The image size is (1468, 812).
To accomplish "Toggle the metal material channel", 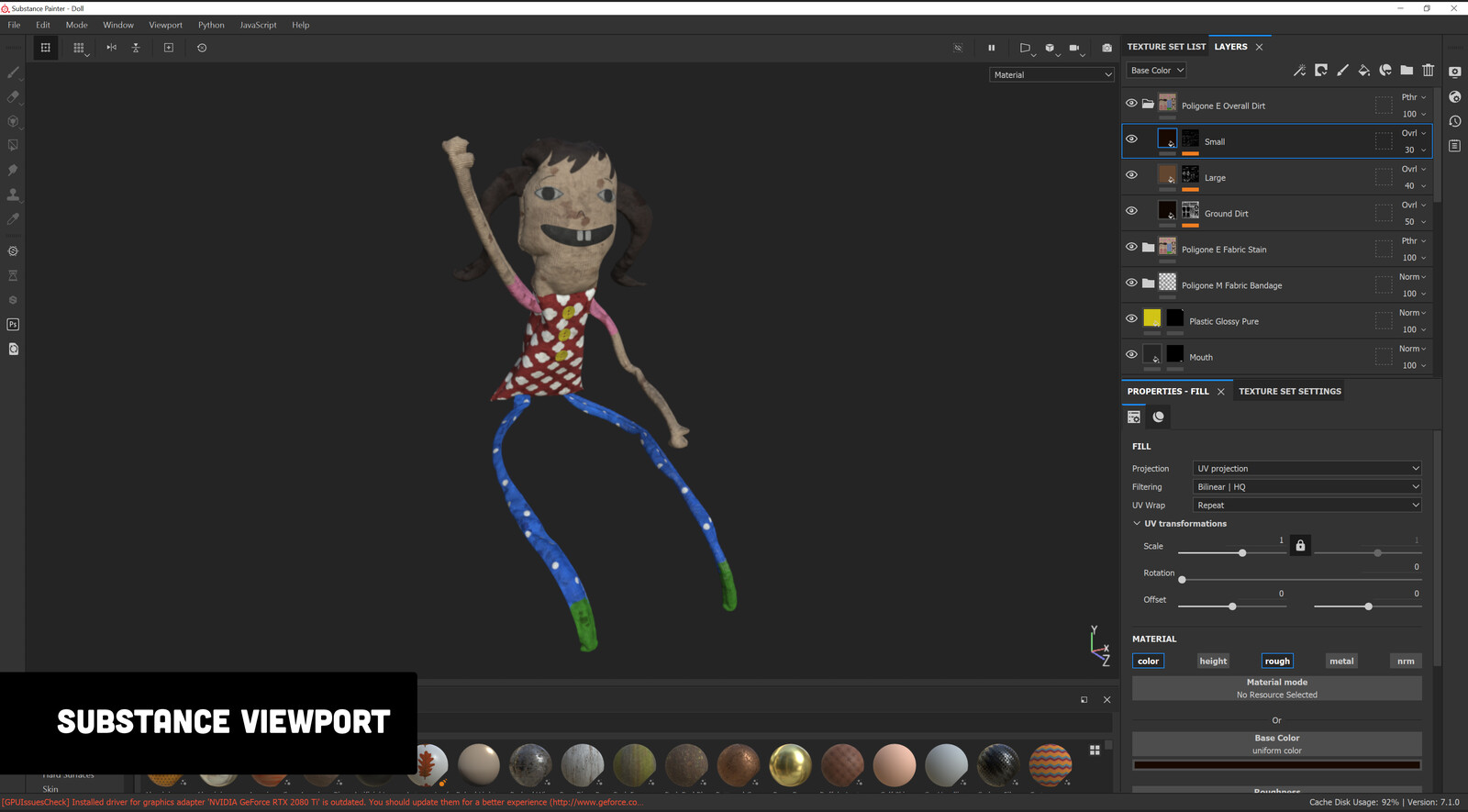I will (x=1341, y=661).
